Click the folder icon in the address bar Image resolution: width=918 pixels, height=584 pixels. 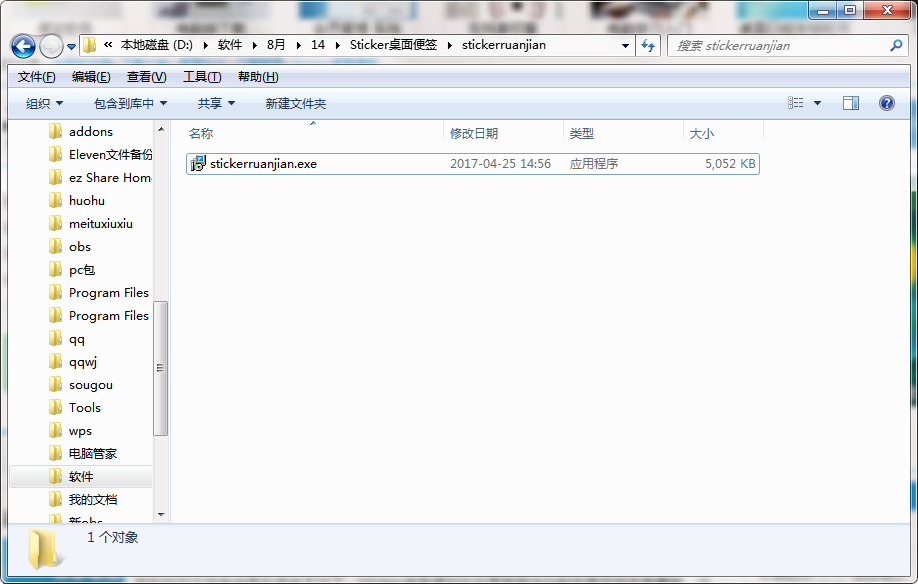[89, 45]
